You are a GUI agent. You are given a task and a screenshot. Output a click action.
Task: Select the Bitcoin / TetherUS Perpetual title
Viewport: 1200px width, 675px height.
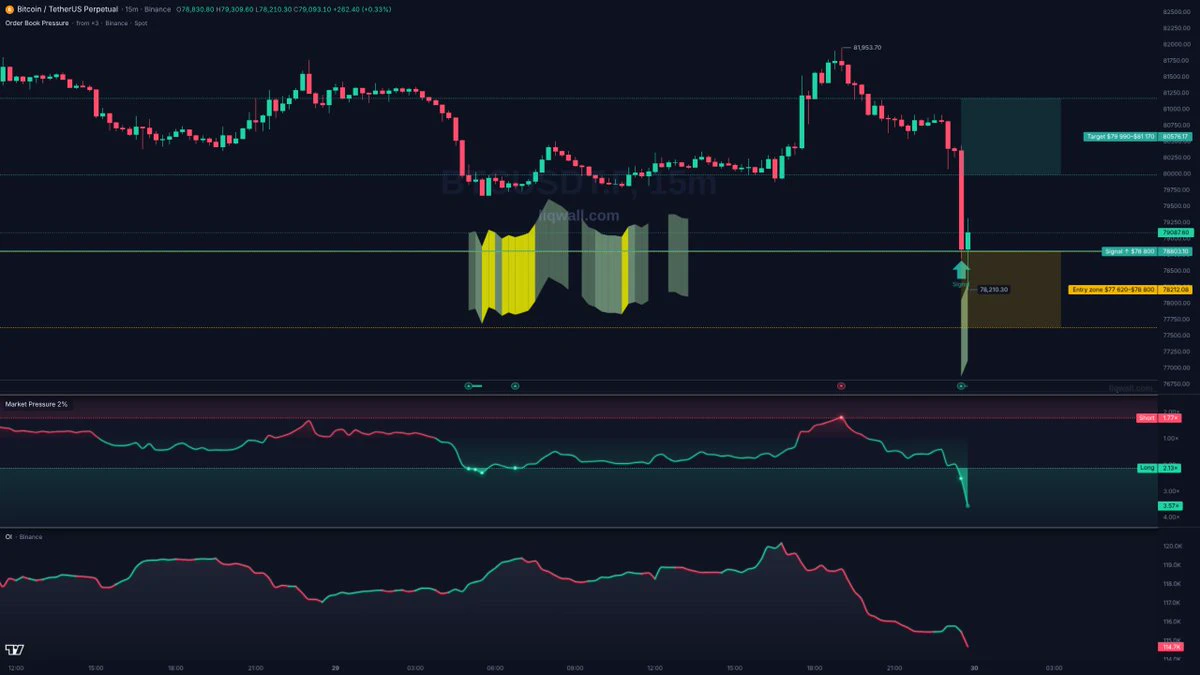[69, 9]
